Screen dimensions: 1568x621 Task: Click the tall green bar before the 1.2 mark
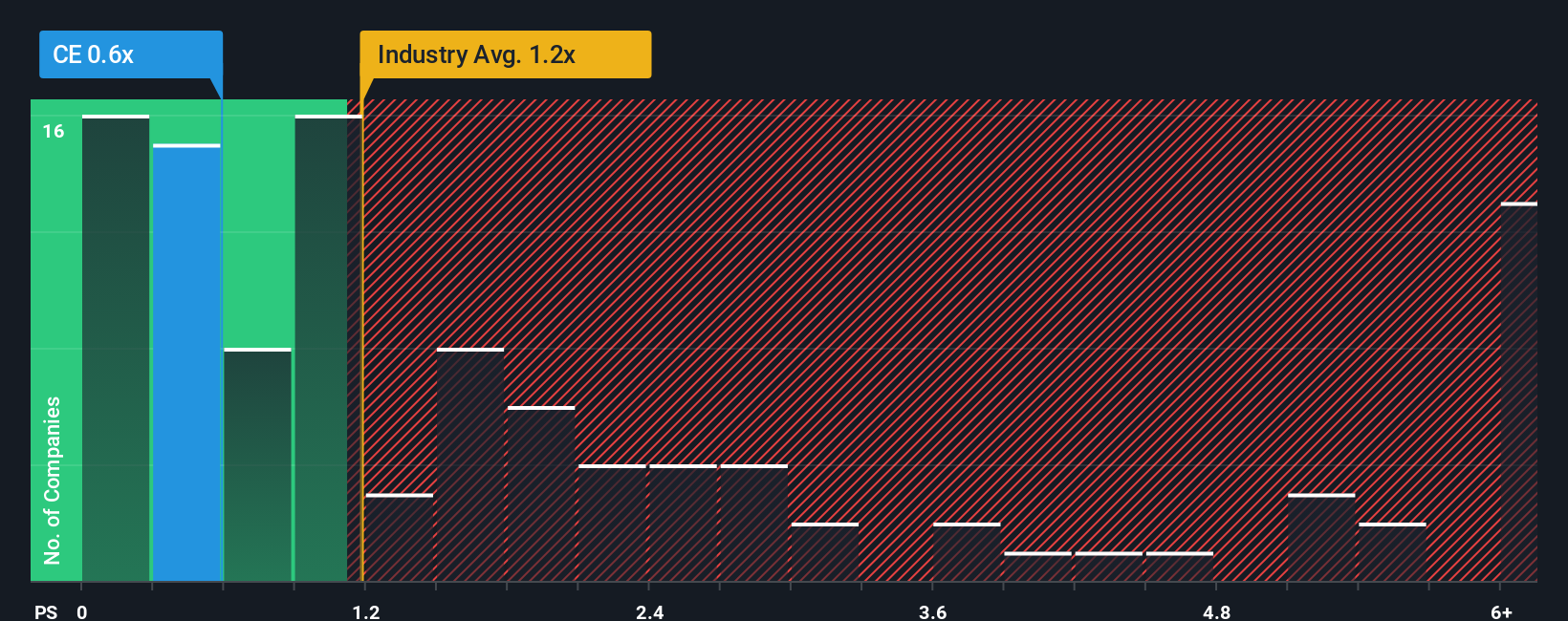click(x=321, y=348)
